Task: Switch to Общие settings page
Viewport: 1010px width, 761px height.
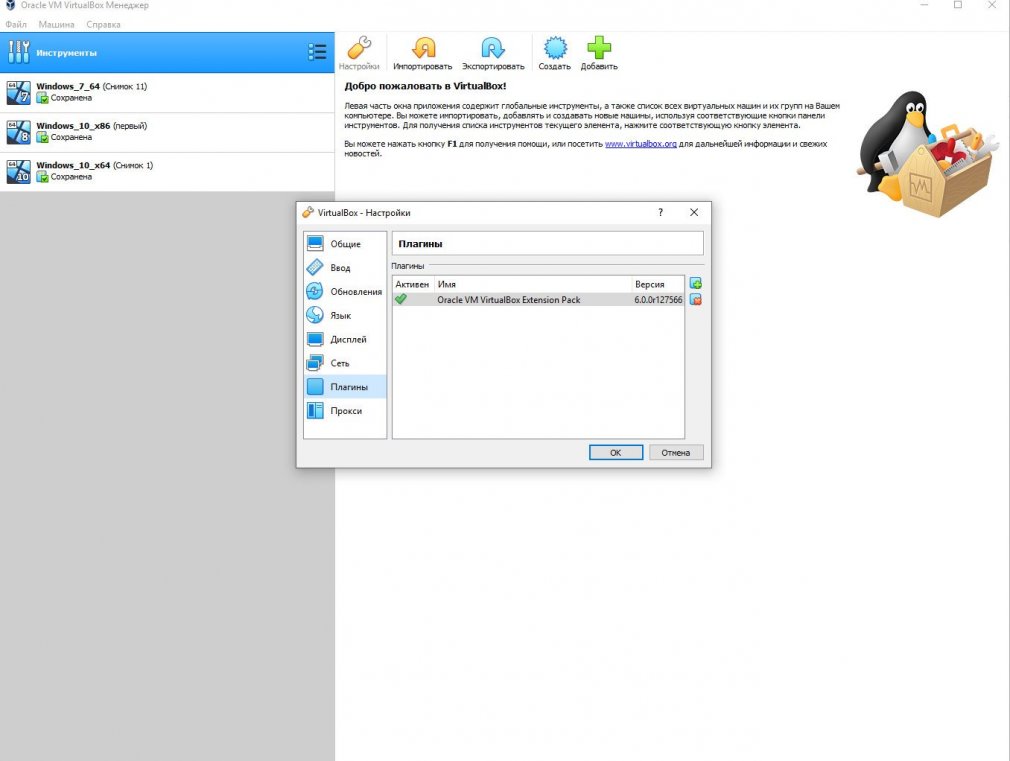Action: point(345,244)
